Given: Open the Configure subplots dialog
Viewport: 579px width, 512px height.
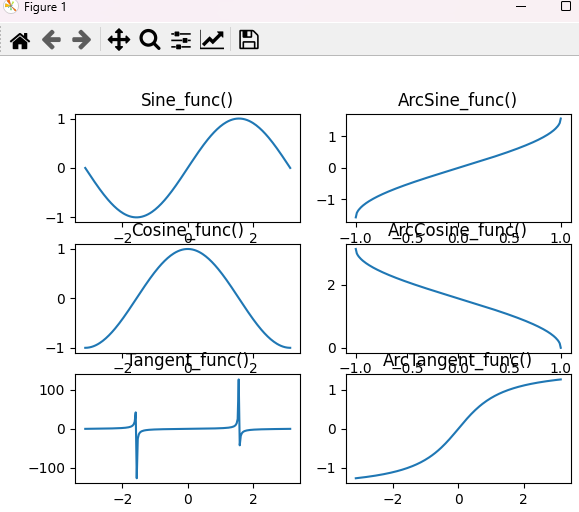Looking at the screenshot, I should coord(181,40).
